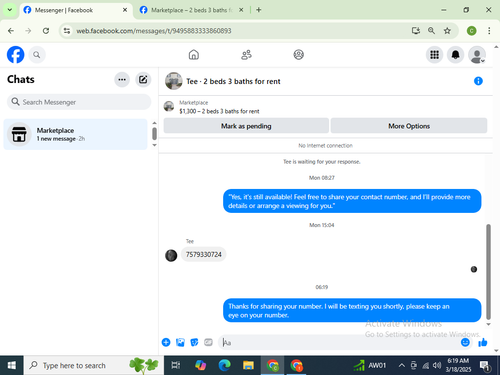This screenshot has height=375, width=500.
Task: Click the Mark as pending button
Action: coord(246,126)
